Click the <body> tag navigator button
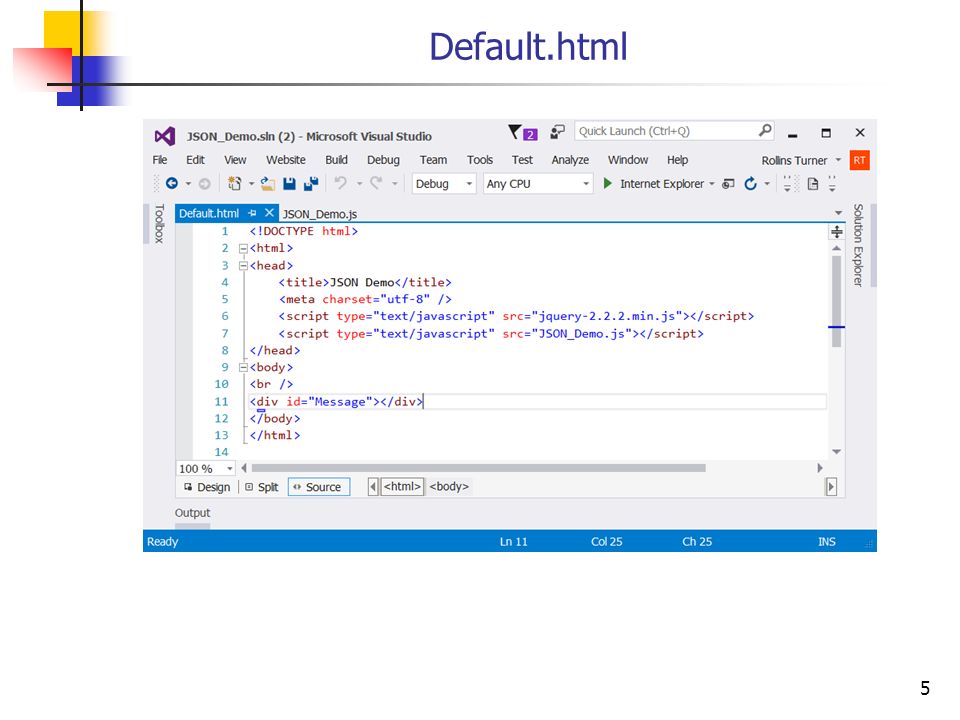Screen dimensions: 960x720 point(449,487)
